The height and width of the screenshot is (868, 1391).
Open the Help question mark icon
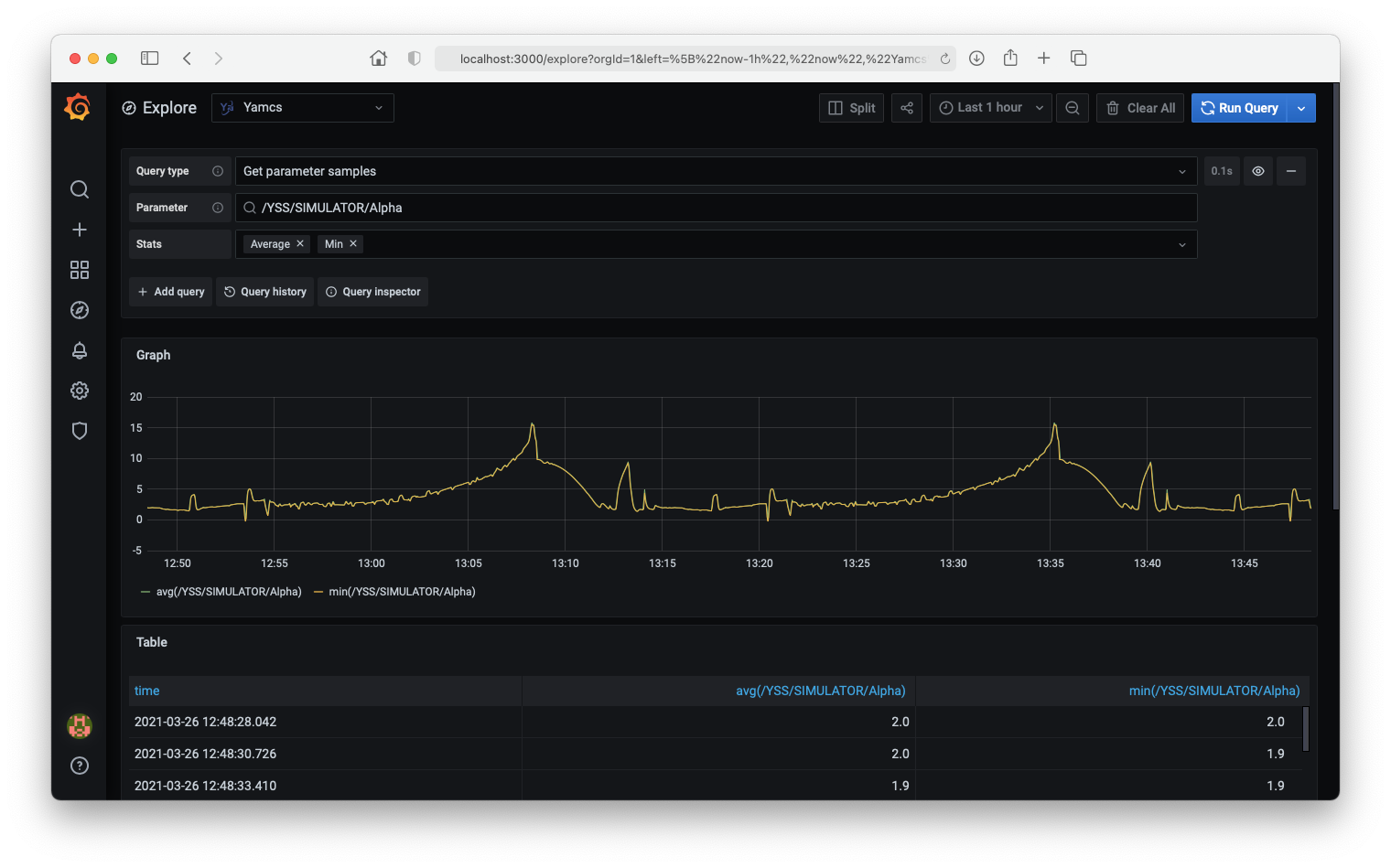click(80, 766)
